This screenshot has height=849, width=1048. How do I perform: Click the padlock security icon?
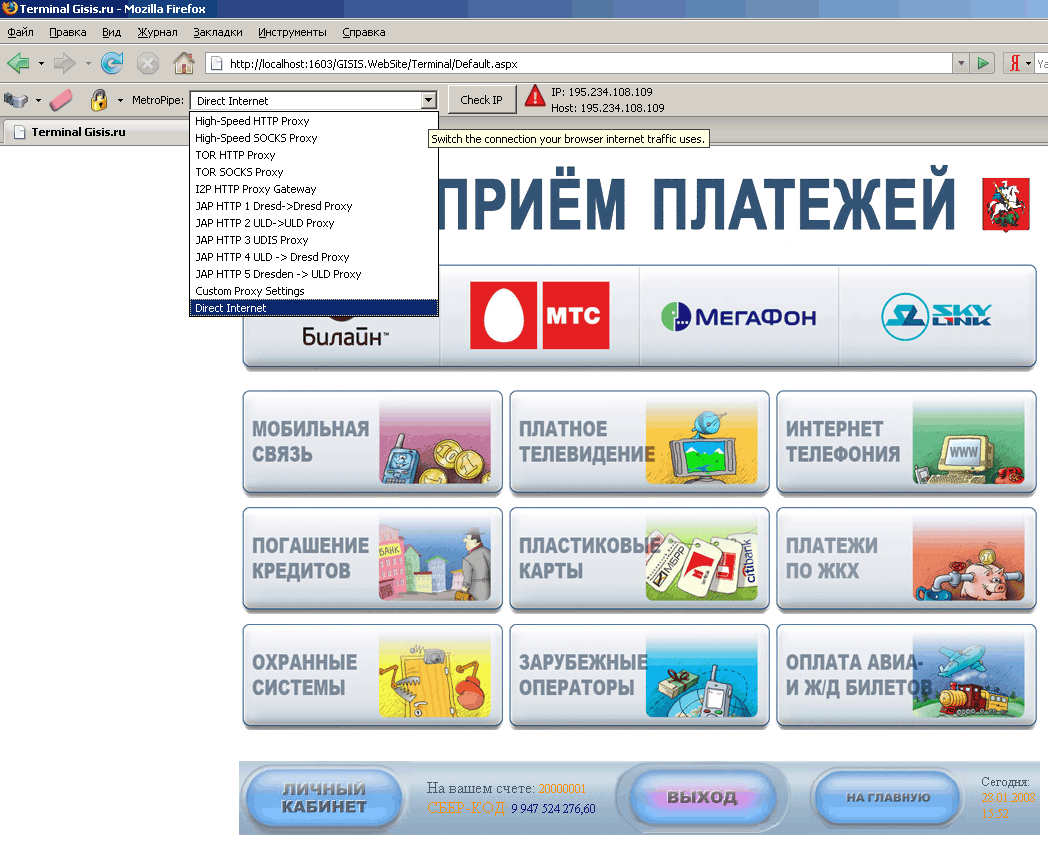tap(99, 100)
